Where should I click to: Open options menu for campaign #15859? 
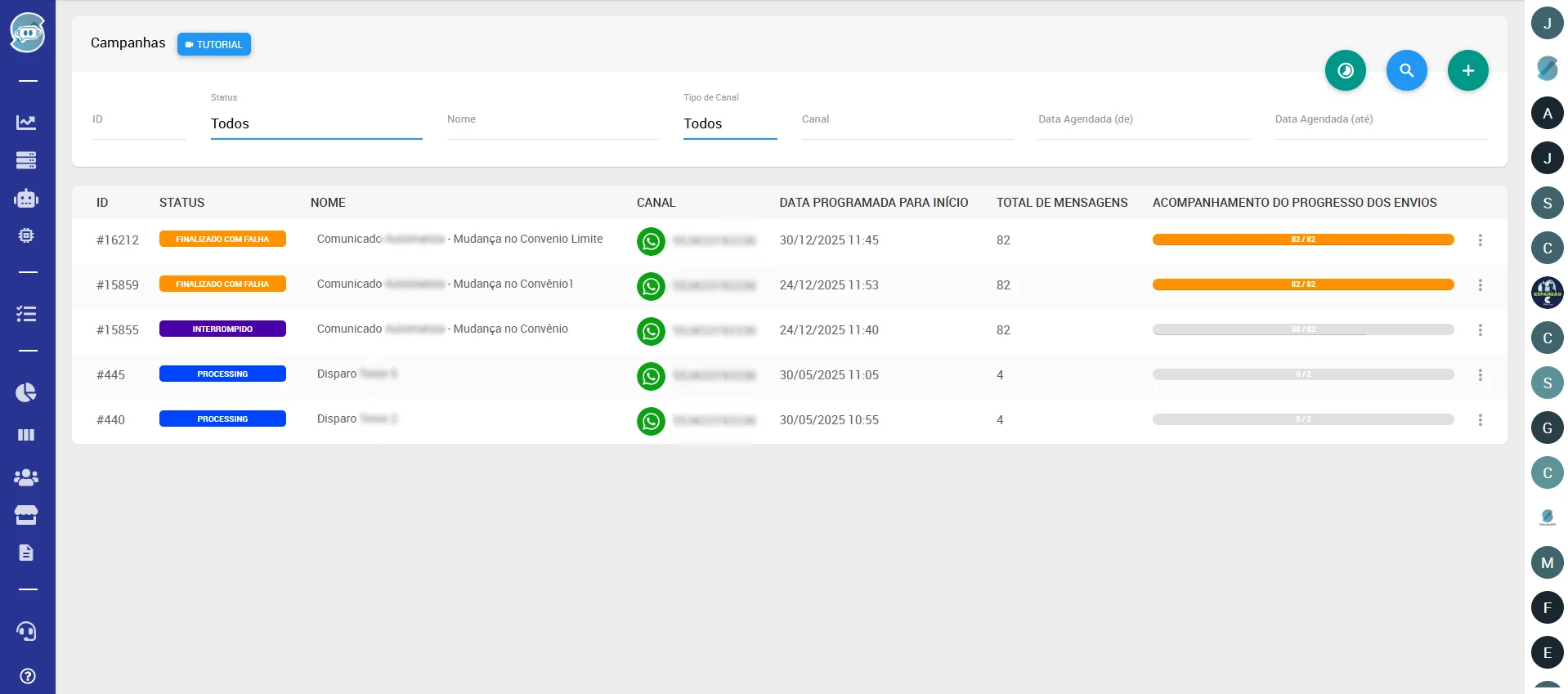[x=1480, y=285]
